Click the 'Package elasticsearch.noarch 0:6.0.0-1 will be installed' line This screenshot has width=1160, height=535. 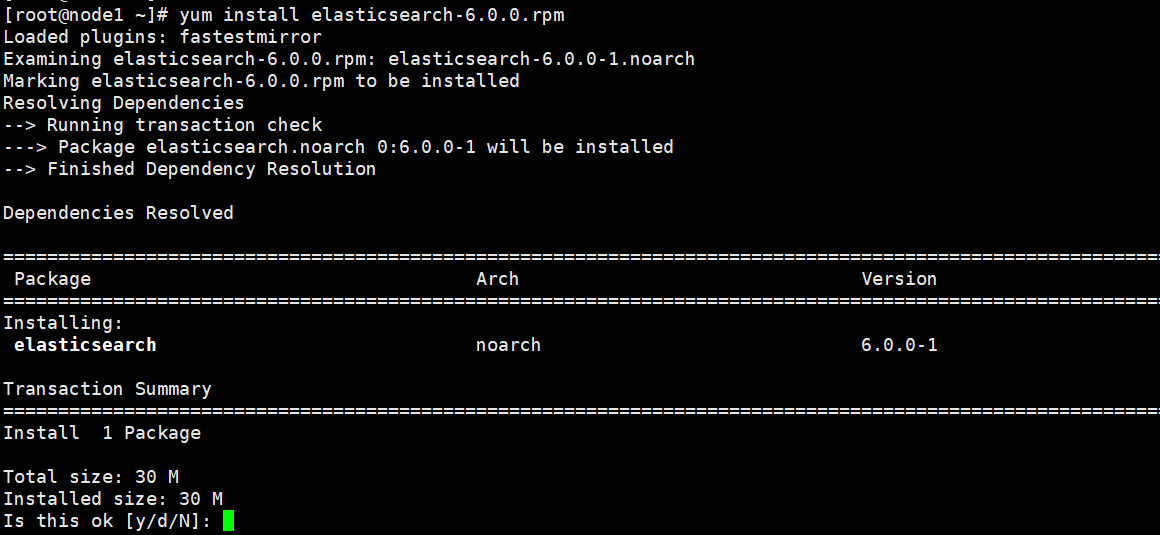click(x=338, y=147)
